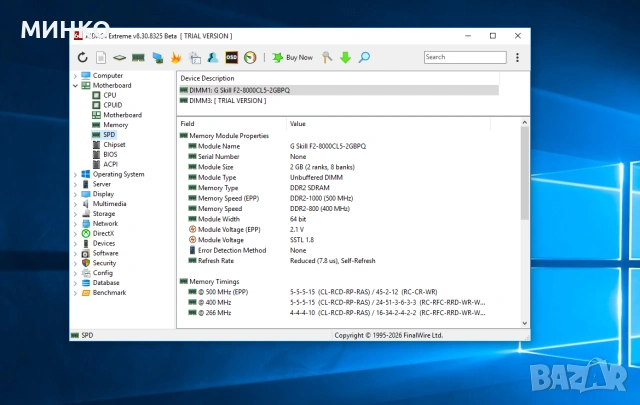
Task: Launch the flame stability test icon
Action: coord(176,58)
